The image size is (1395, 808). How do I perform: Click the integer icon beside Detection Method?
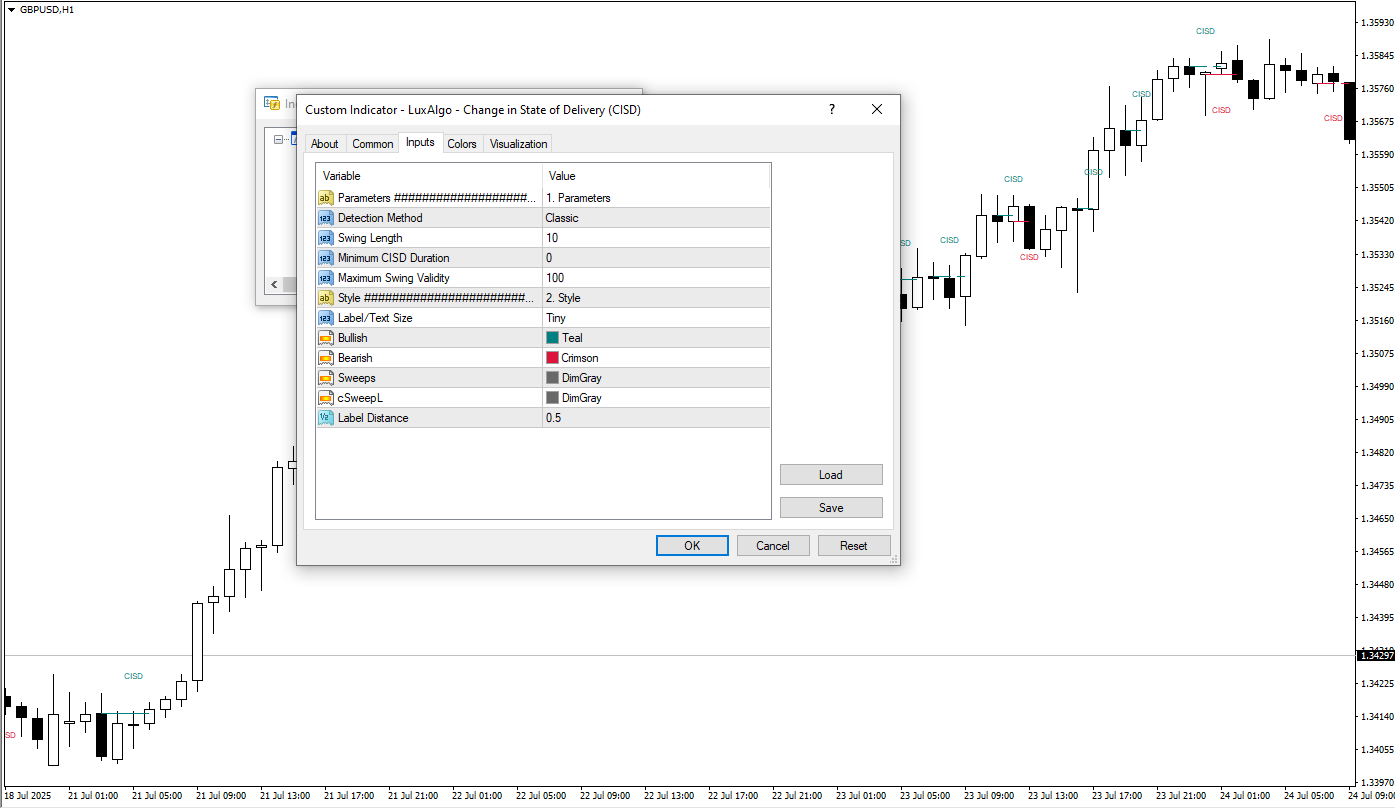325,218
